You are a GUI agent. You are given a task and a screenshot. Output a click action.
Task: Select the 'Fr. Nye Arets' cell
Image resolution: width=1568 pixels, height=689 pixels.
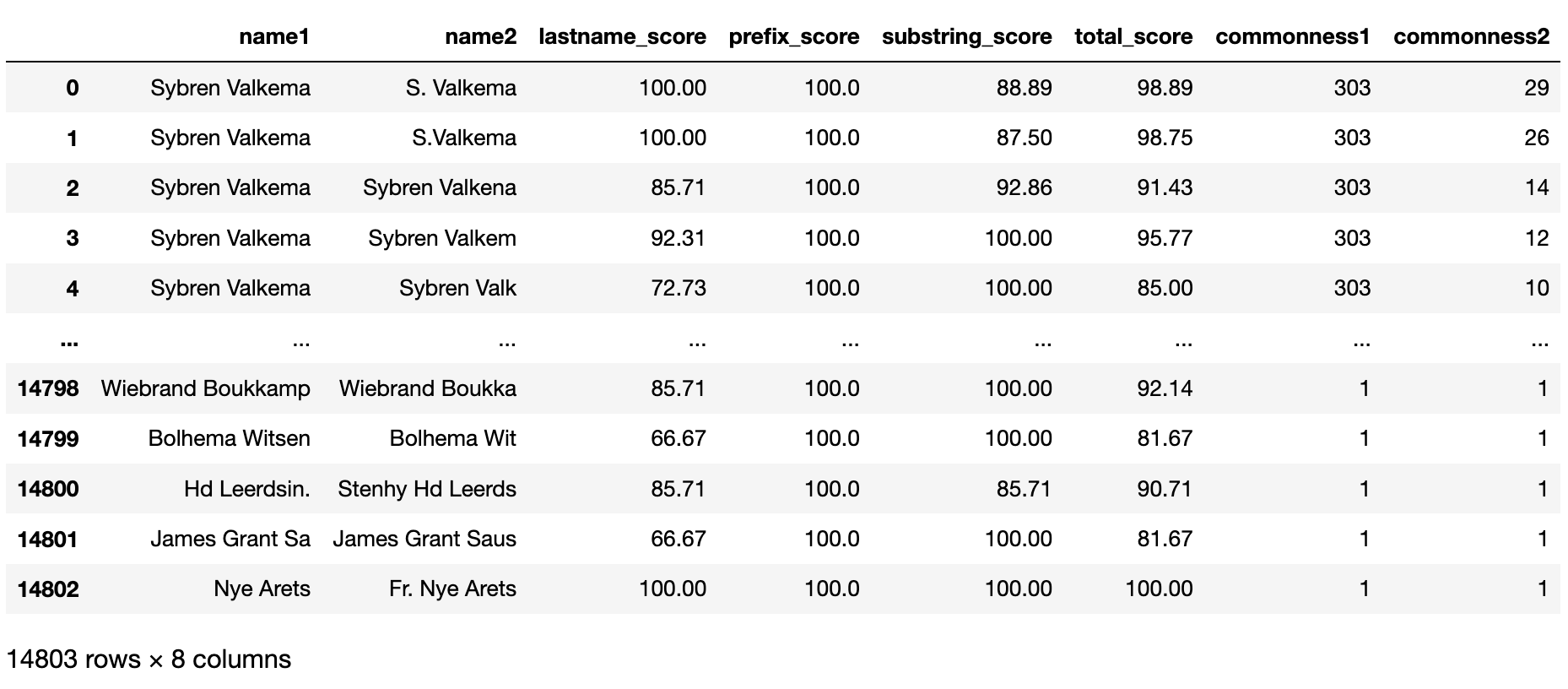pyautogui.click(x=452, y=589)
